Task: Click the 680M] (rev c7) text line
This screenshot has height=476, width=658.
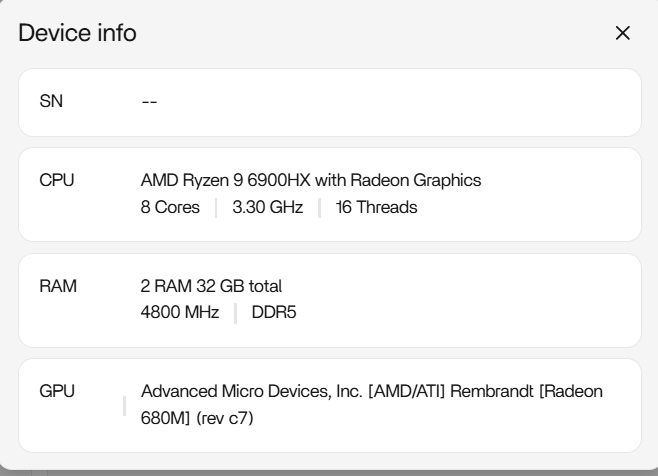Action: point(197,418)
